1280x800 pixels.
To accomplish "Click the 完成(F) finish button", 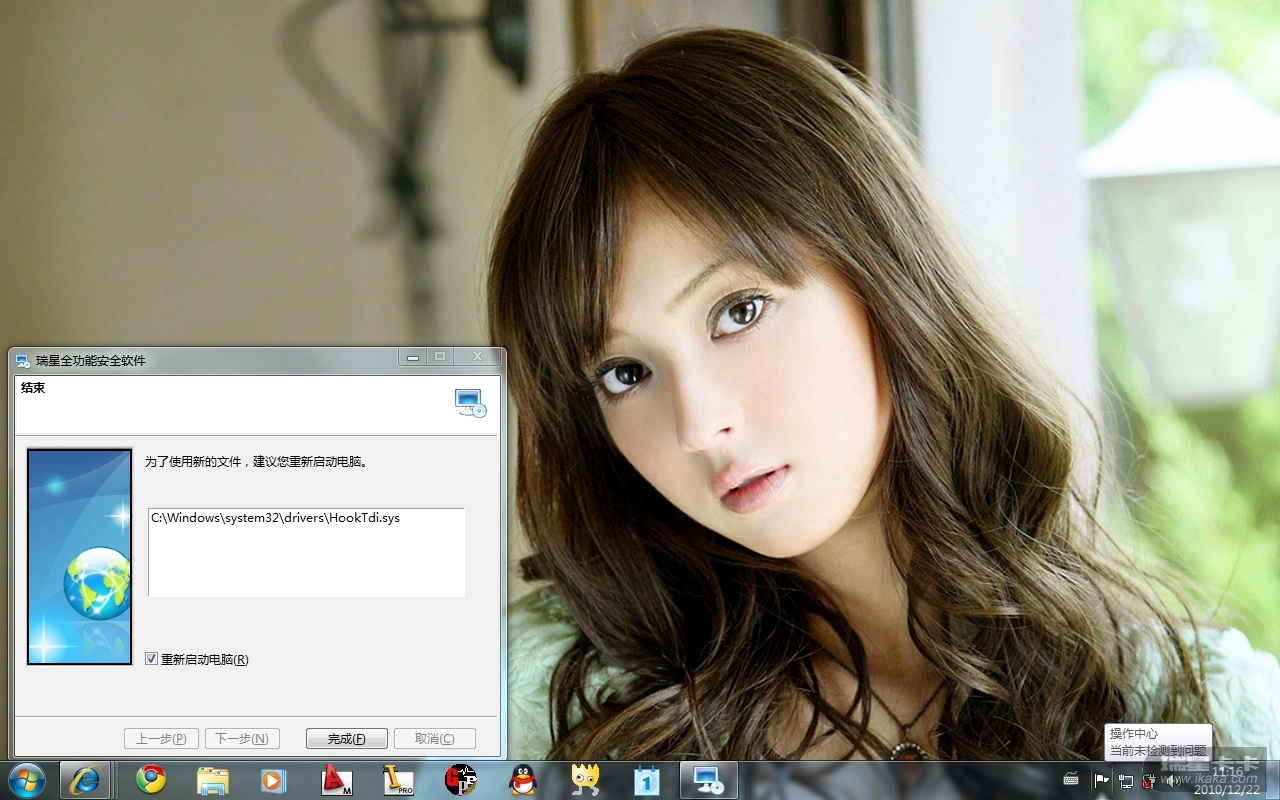I will (346, 739).
